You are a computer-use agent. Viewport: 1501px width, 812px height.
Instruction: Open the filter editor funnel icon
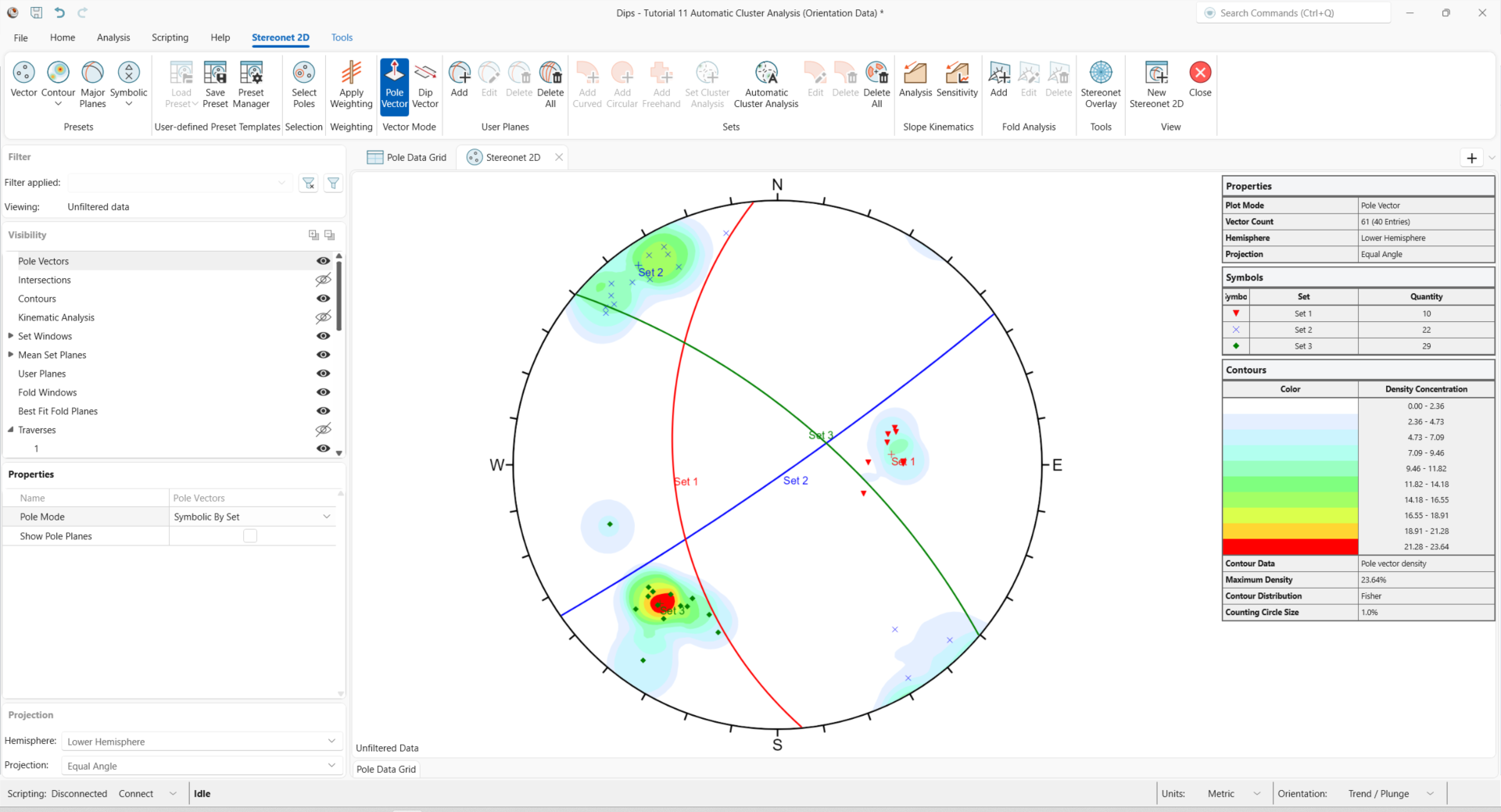click(334, 183)
